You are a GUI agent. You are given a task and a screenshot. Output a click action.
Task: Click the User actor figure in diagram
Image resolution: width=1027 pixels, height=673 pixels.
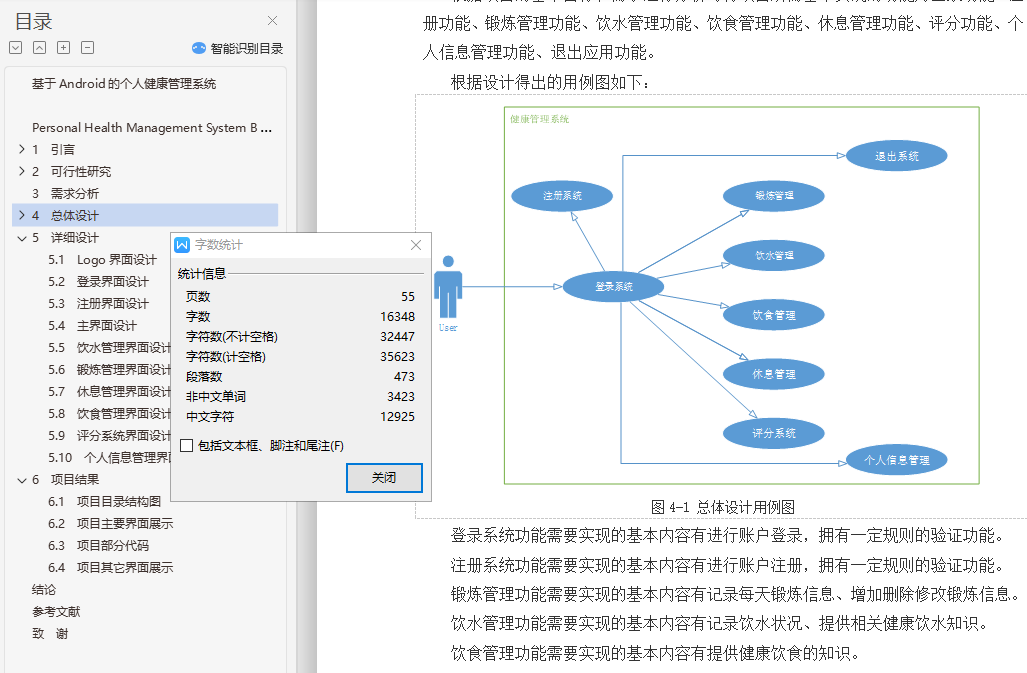click(x=448, y=288)
